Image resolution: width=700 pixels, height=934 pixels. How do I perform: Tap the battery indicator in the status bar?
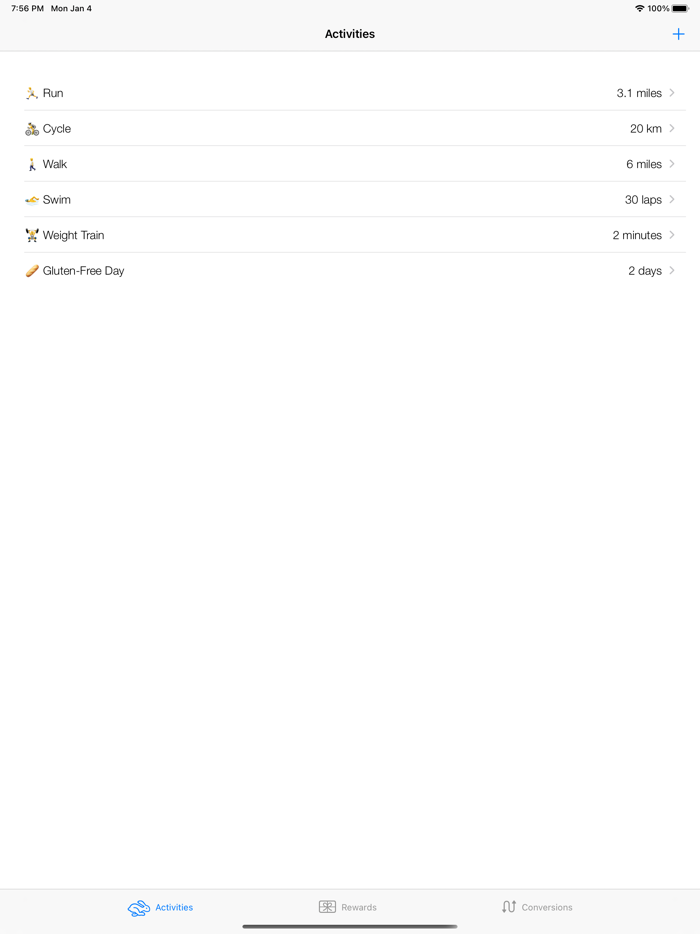click(x=681, y=8)
